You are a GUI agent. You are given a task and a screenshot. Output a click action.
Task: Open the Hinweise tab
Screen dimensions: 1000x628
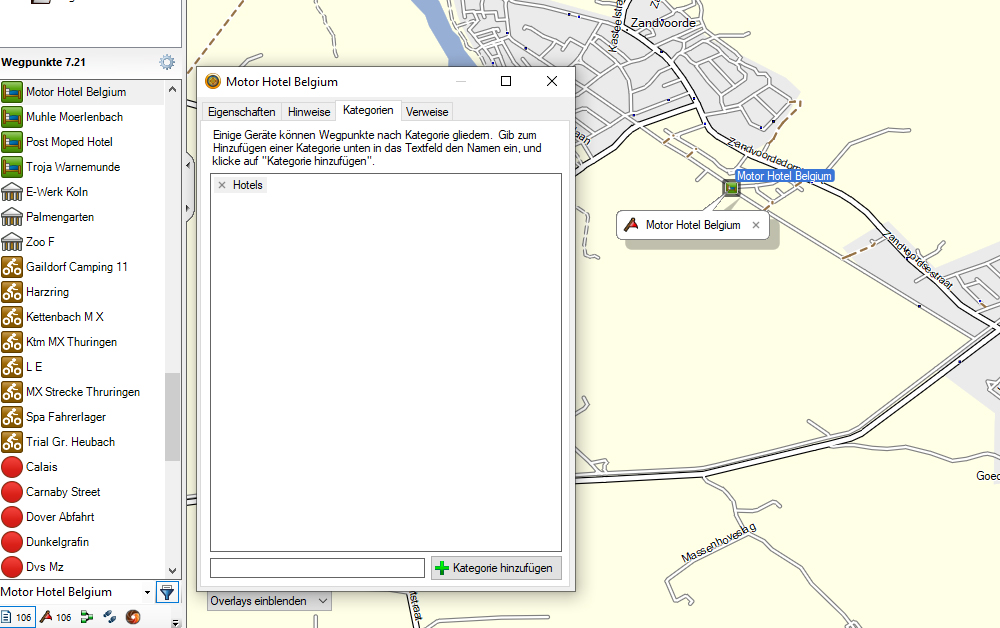[x=309, y=112]
